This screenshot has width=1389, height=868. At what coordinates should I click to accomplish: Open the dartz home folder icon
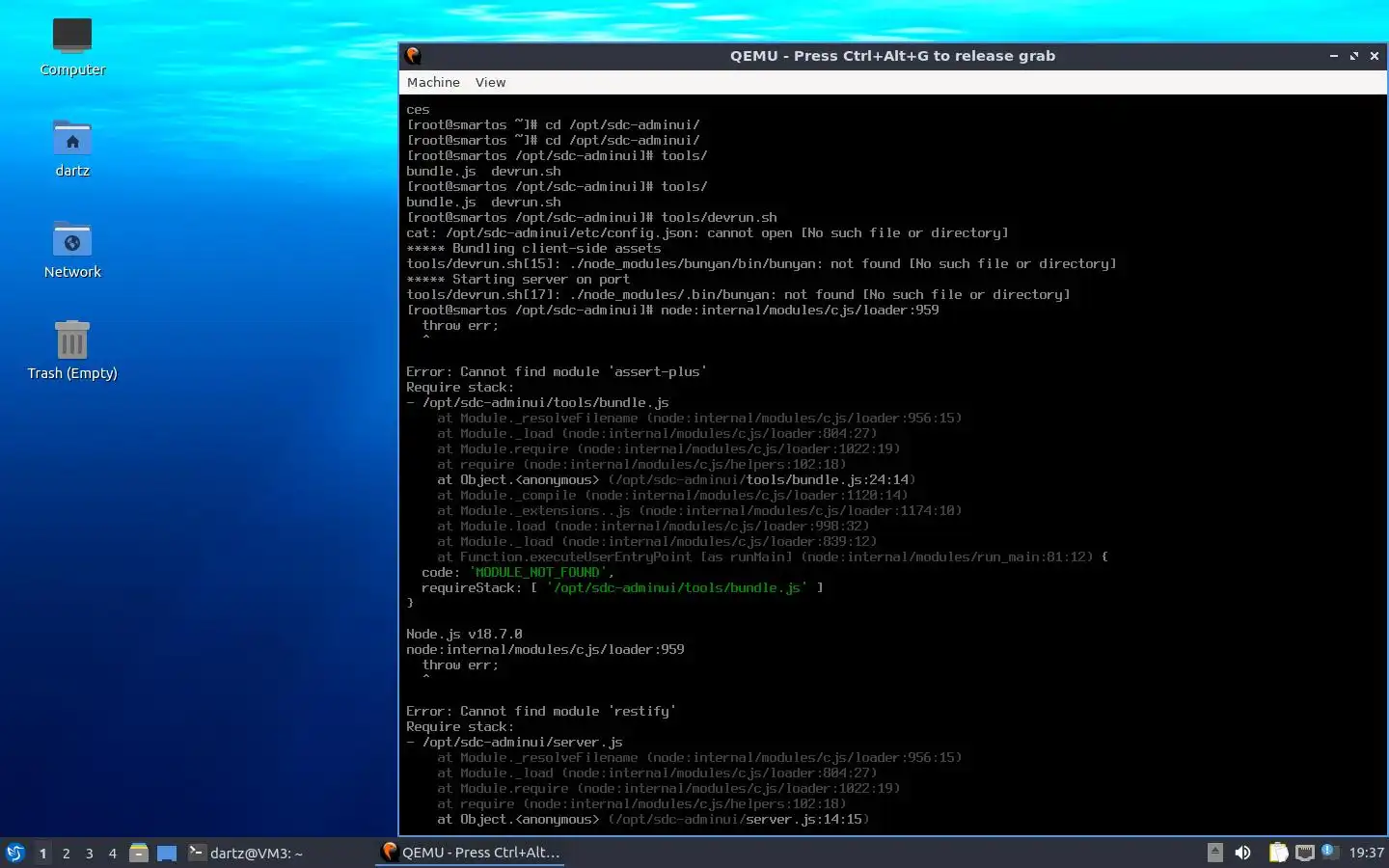[x=72, y=149]
